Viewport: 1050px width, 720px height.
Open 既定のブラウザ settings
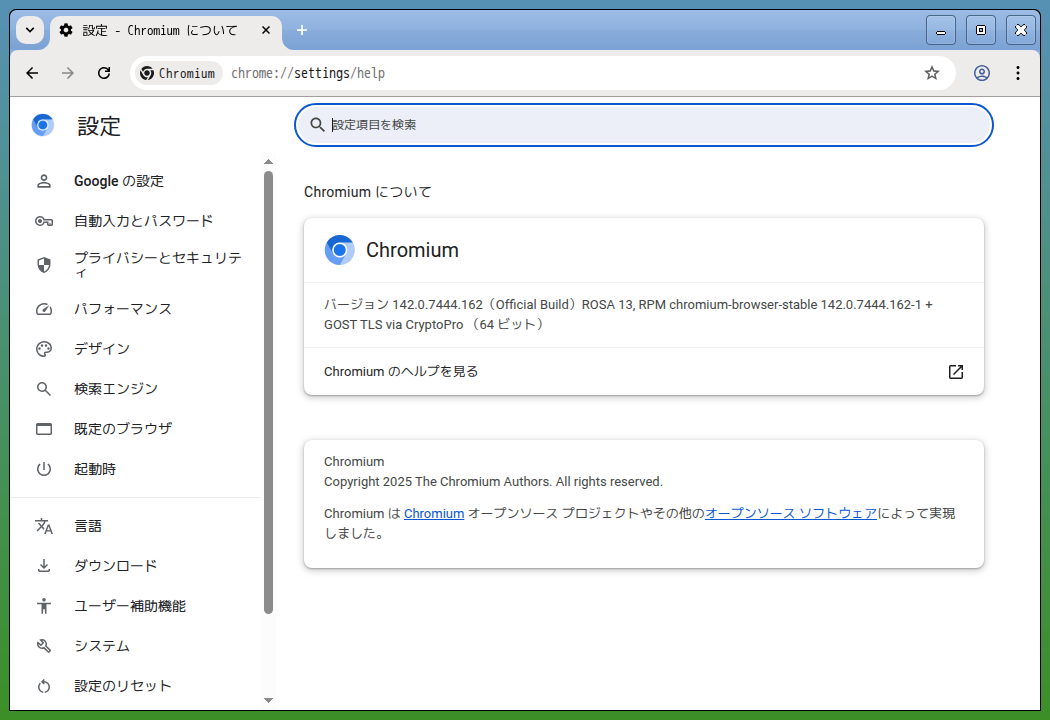click(136, 429)
